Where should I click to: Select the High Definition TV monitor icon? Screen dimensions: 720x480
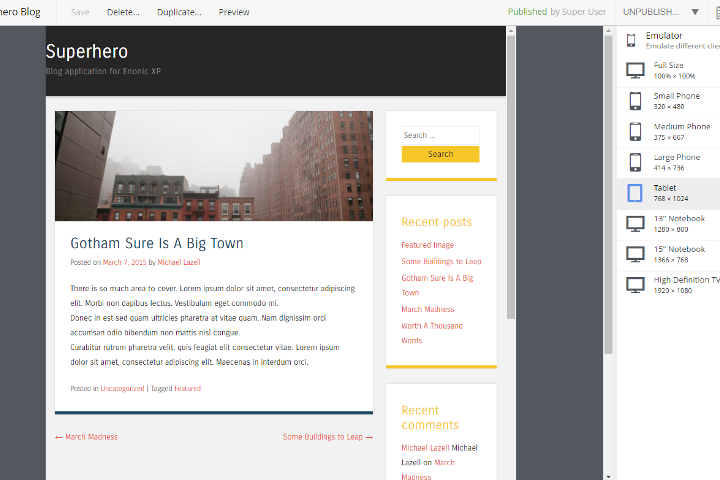point(636,285)
